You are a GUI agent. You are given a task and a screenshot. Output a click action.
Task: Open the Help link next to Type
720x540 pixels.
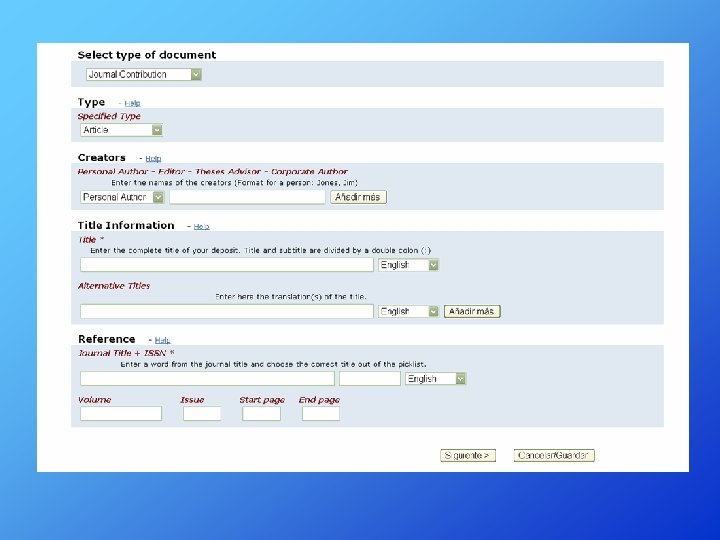click(x=132, y=103)
